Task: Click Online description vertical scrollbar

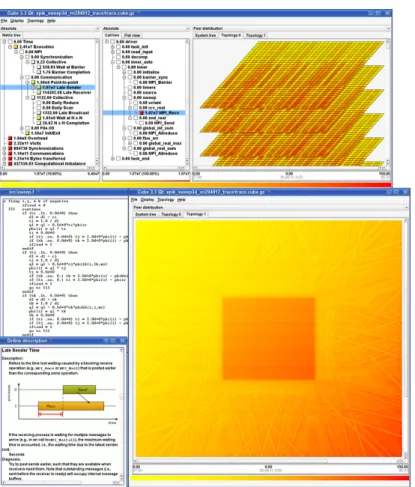Action: pyautogui.click(x=122, y=414)
